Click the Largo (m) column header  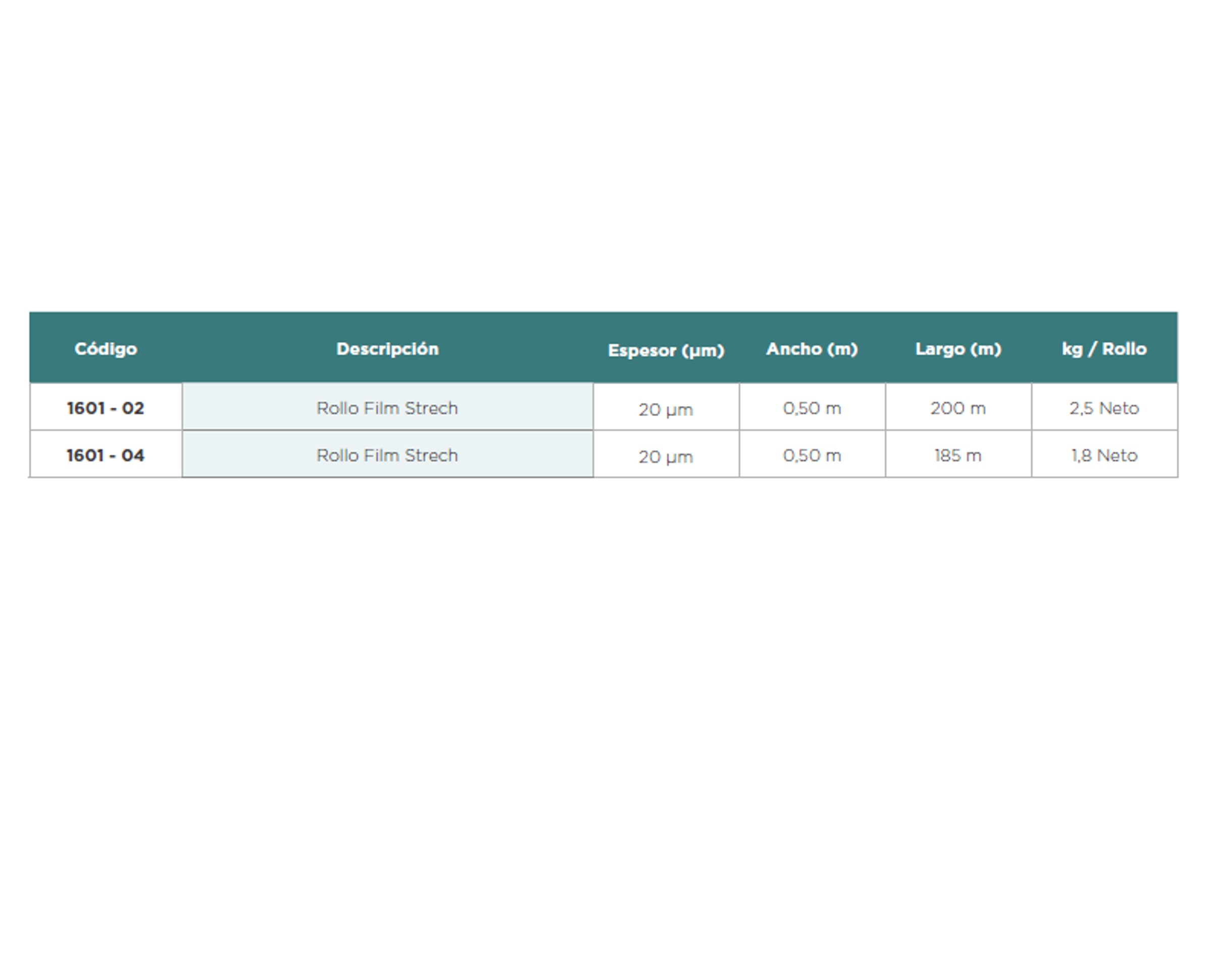(958, 349)
